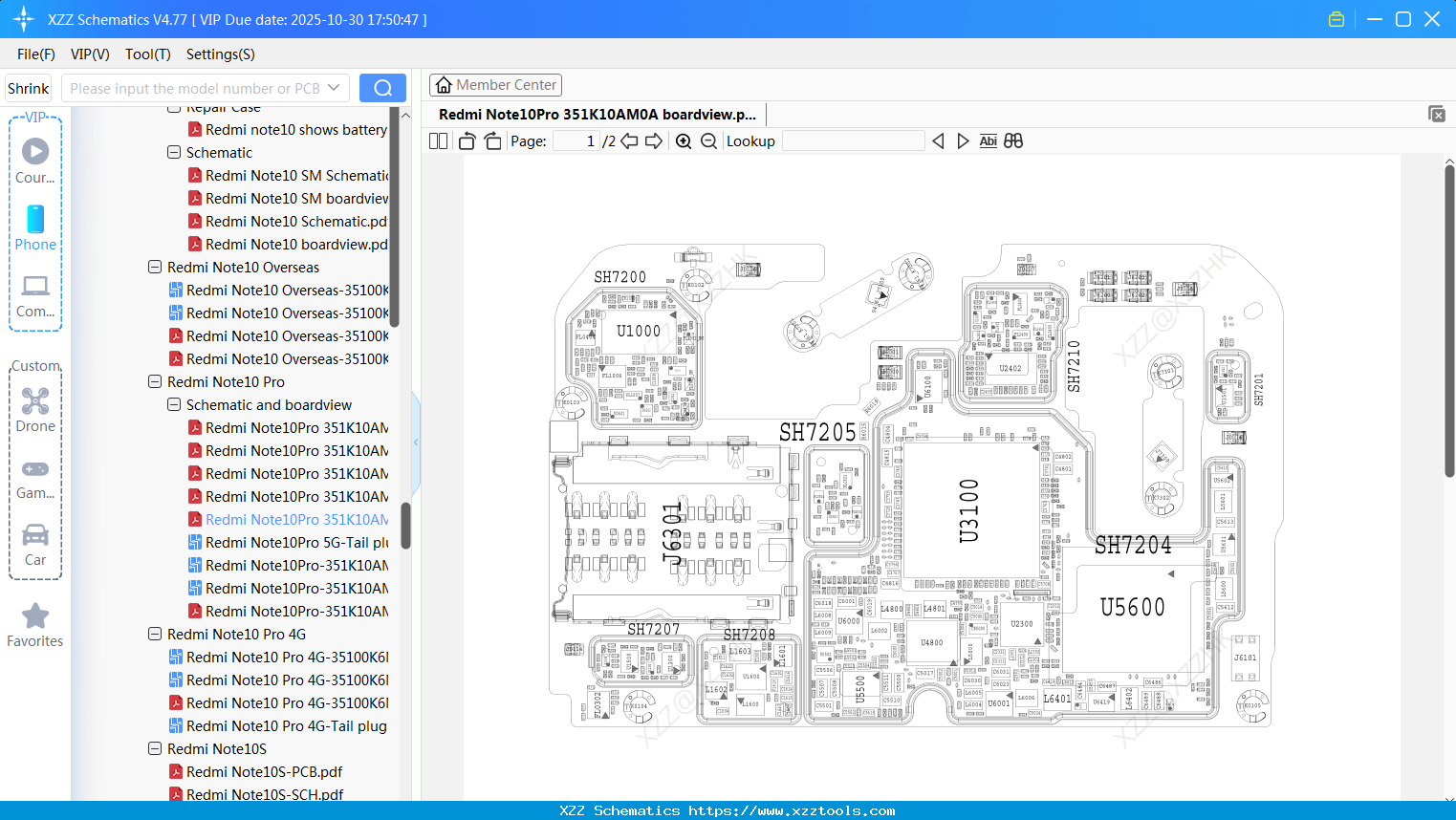The width and height of the screenshot is (1456, 820).
Task: Click the J6301 connector label on the boardview
Action: 673,534
